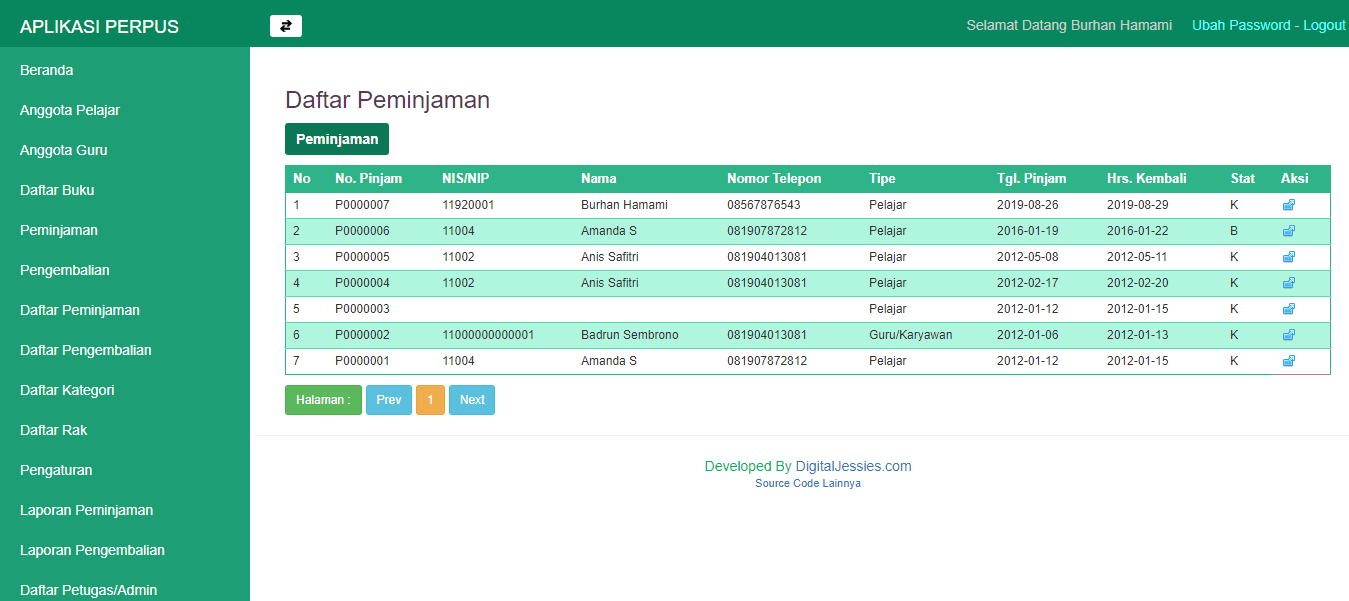Open the Aksi icon for loan P0000001
Viewport: 1349px width, 601px height.
pos(1288,360)
